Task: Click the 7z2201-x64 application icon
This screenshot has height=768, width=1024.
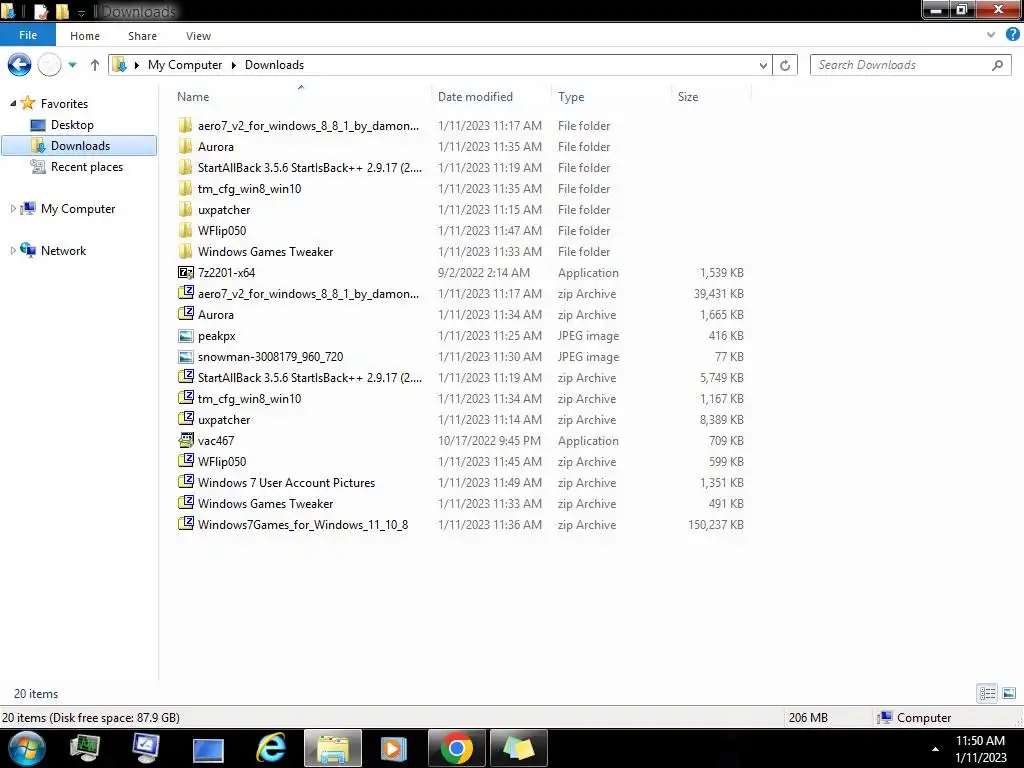Action: [185, 272]
